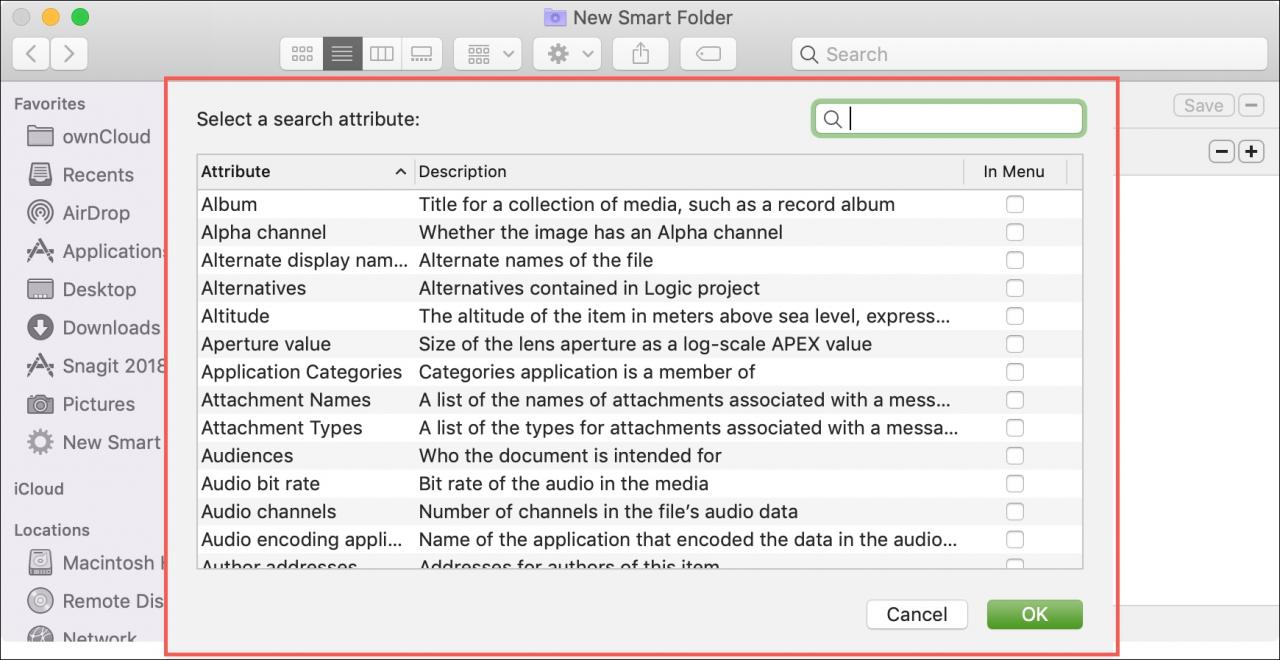Open Recents in the sidebar
This screenshot has width=1280, height=660.
(82, 175)
